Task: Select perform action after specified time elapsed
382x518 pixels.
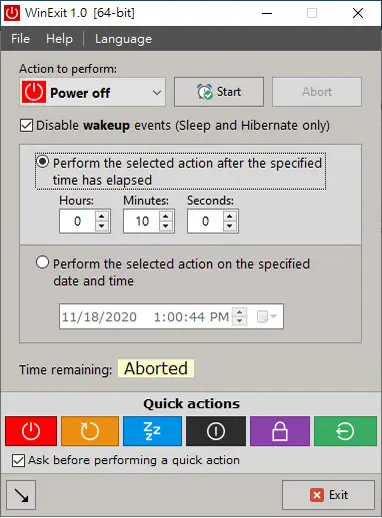Action: [42, 162]
